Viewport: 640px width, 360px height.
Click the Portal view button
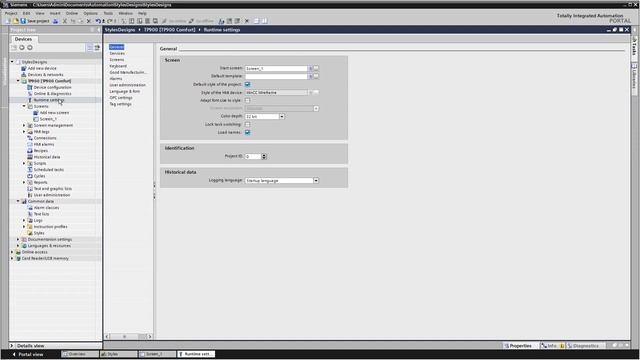pyautogui.click(x=28, y=354)
